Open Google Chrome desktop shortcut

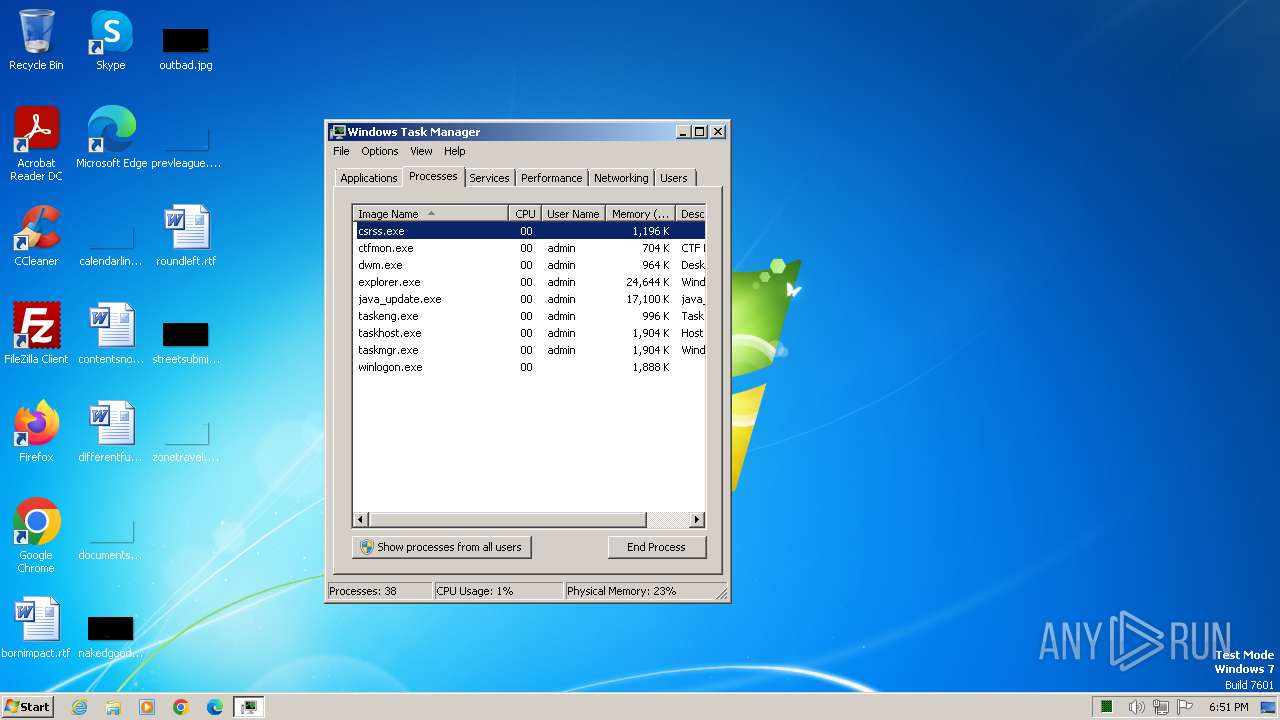(x=36, y=536)
